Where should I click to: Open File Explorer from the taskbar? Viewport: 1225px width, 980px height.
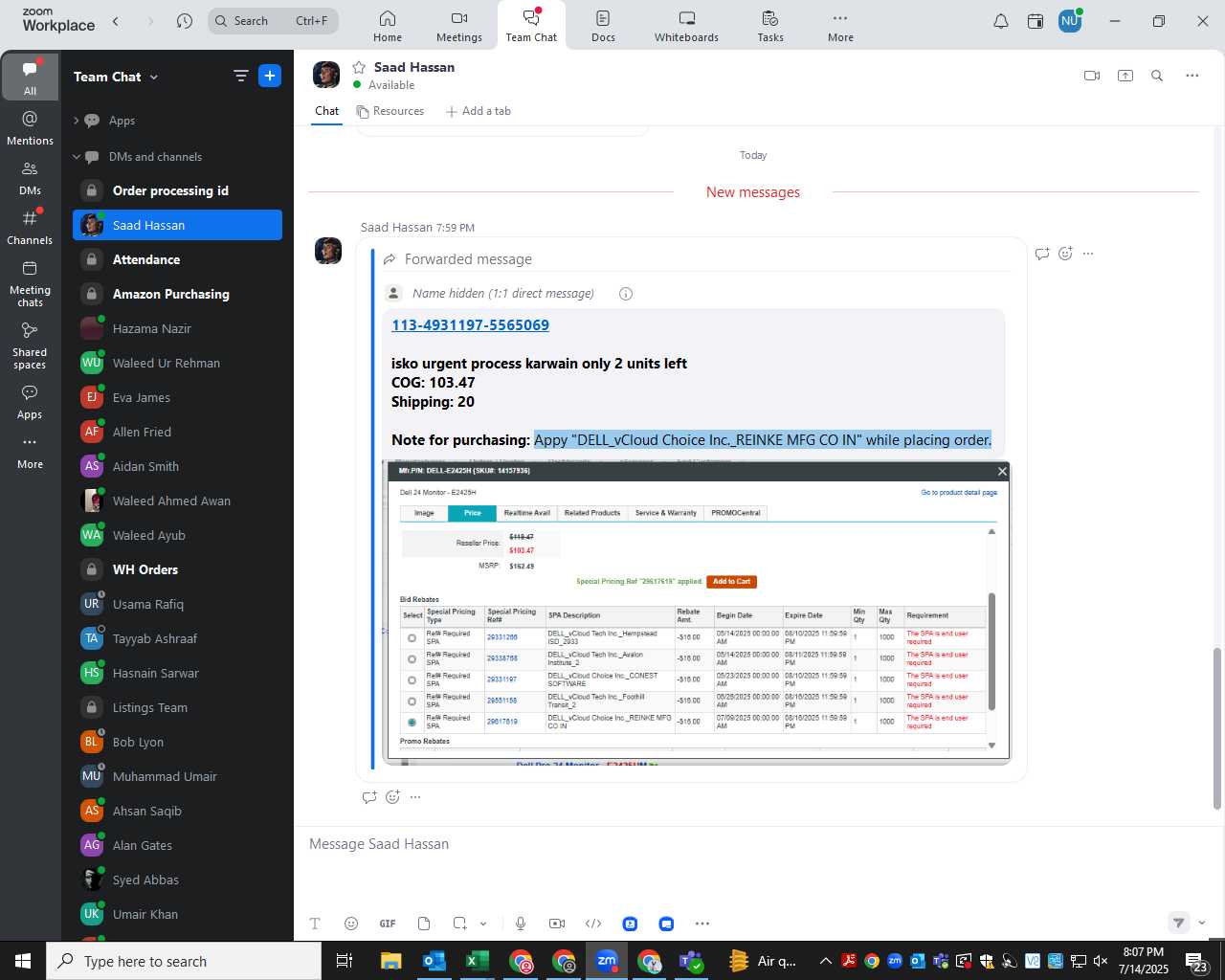point(390,961)
